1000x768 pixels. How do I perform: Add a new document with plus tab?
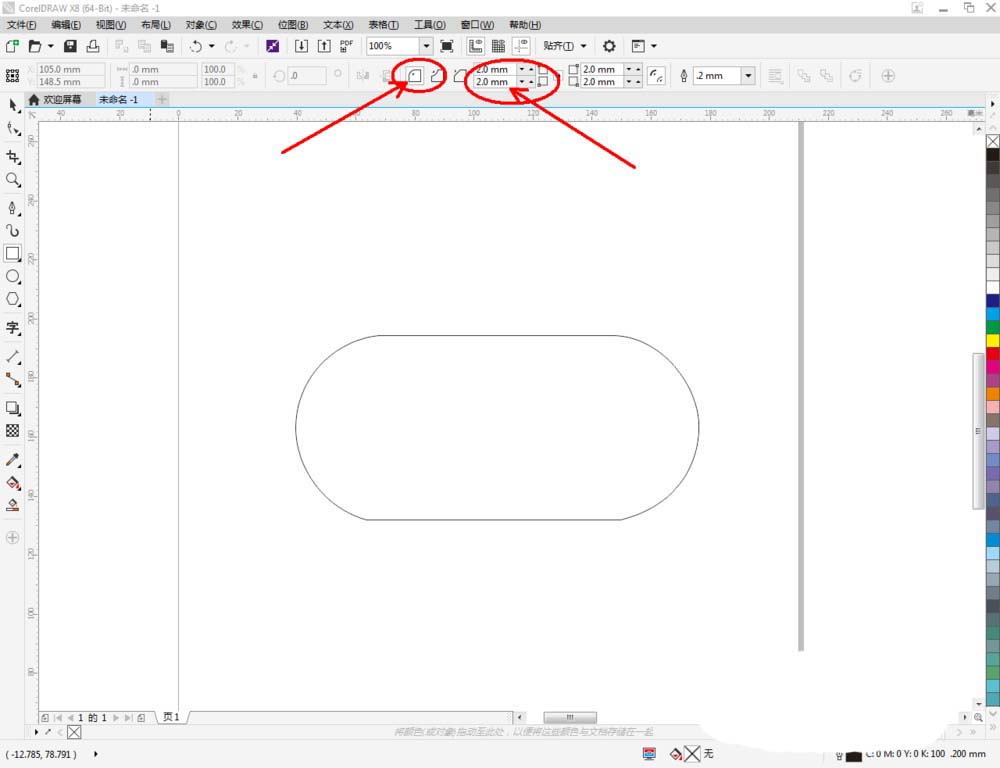click(162, 100)
